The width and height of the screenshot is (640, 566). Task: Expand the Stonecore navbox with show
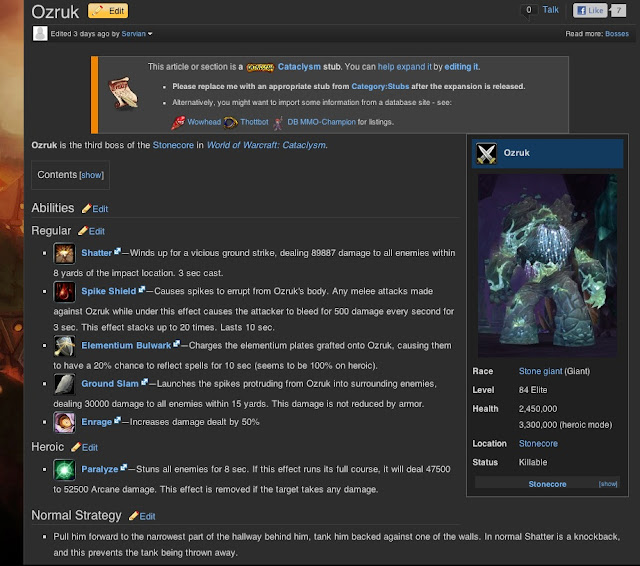[x=608, y=484]
